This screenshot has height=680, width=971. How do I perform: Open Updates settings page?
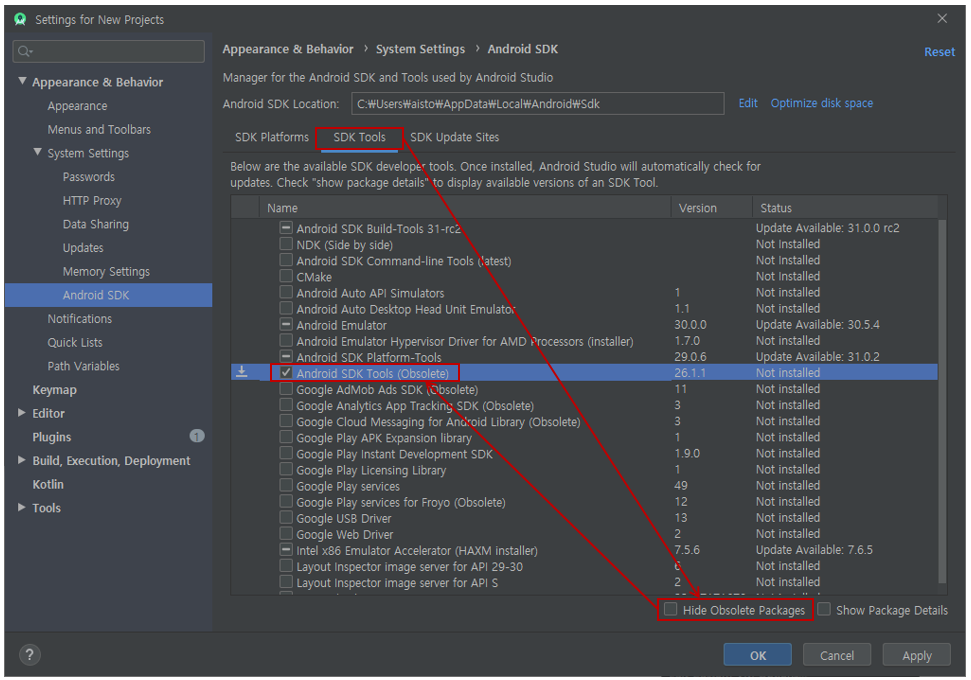coord(83,248)
